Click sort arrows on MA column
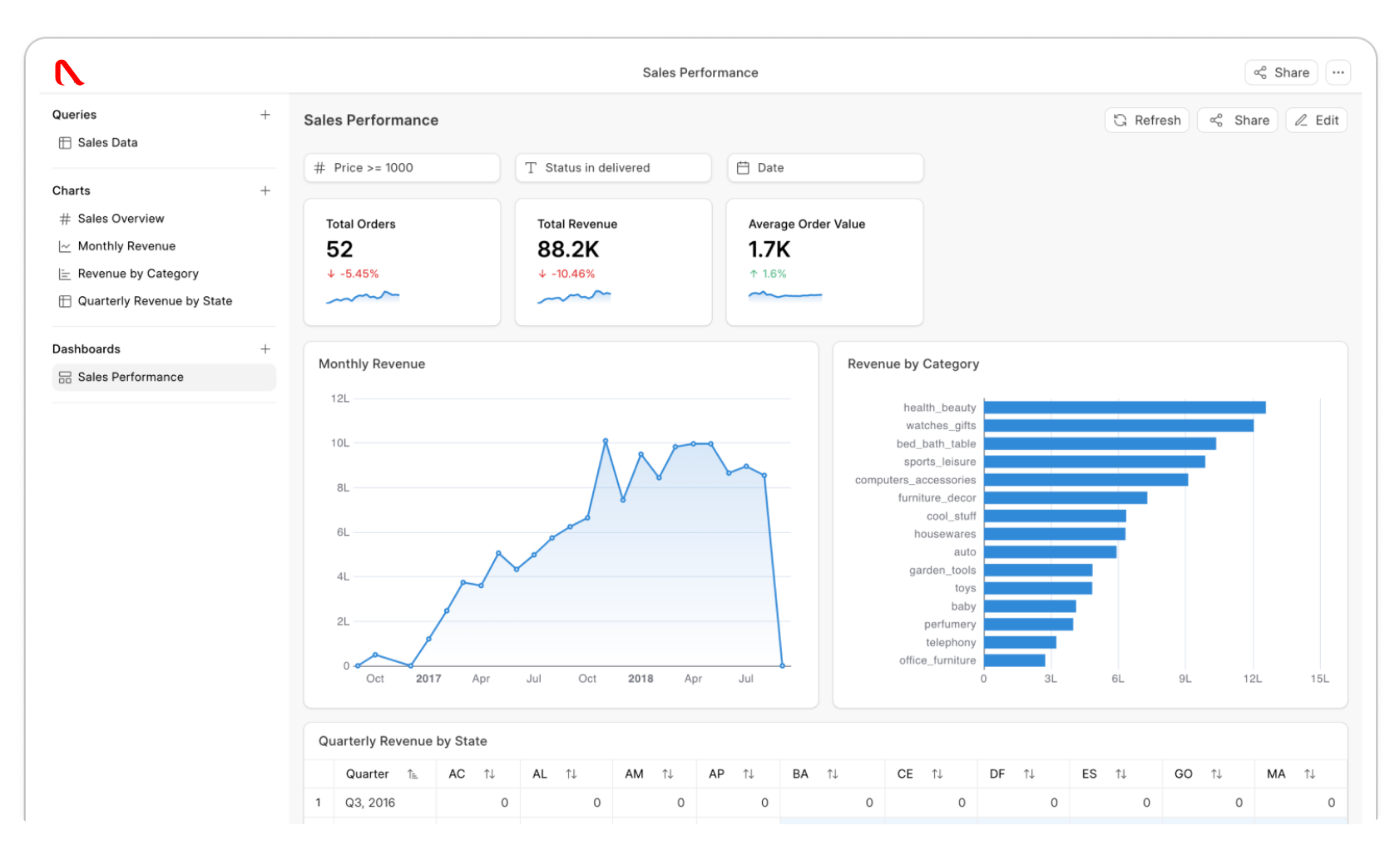The width and height of the screenshot is (1400, 855). click(1309, 774)
